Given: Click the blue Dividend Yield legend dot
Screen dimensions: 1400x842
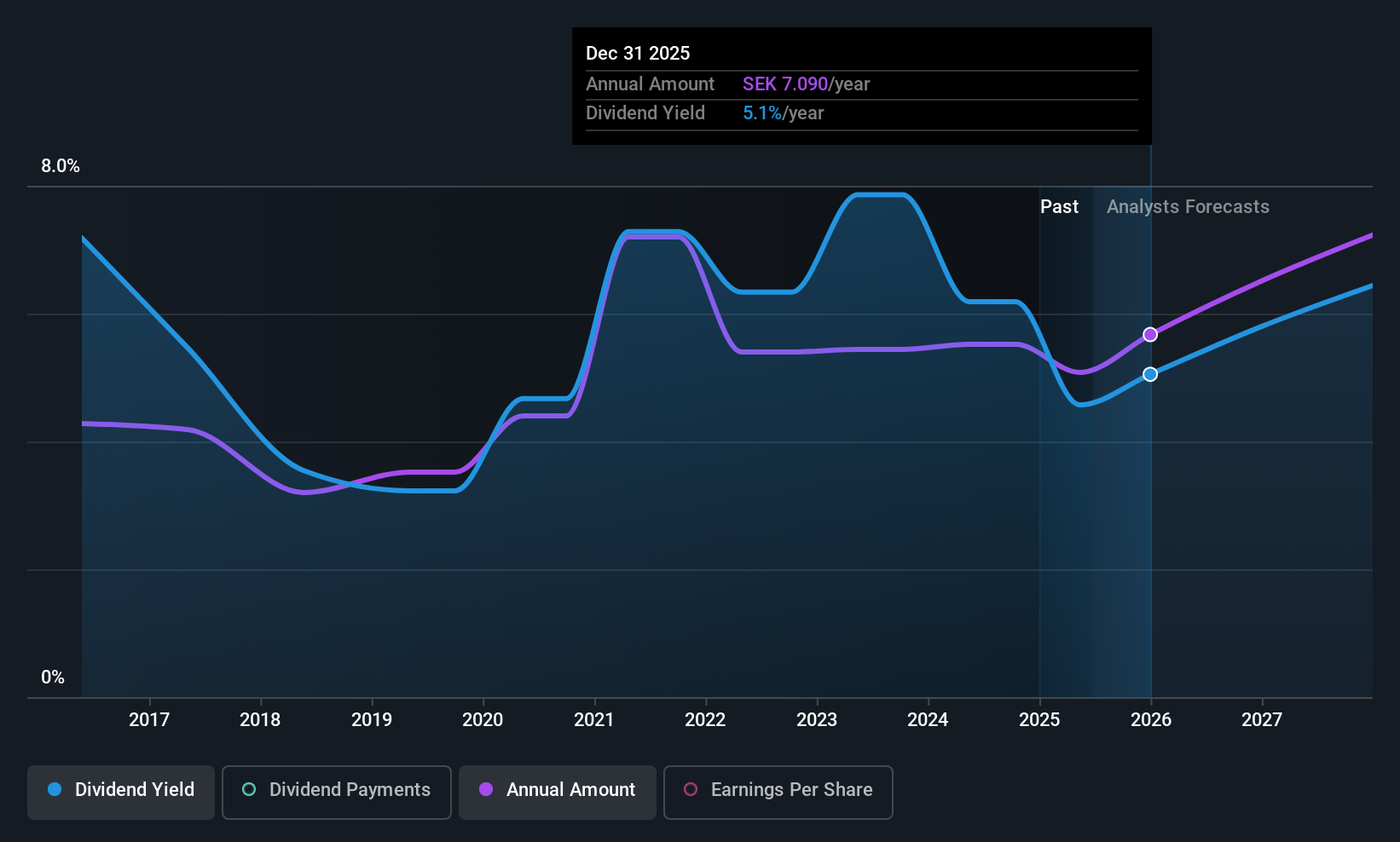Looking at the screenshot, I should pyautogui.click(x=55, y=790).
